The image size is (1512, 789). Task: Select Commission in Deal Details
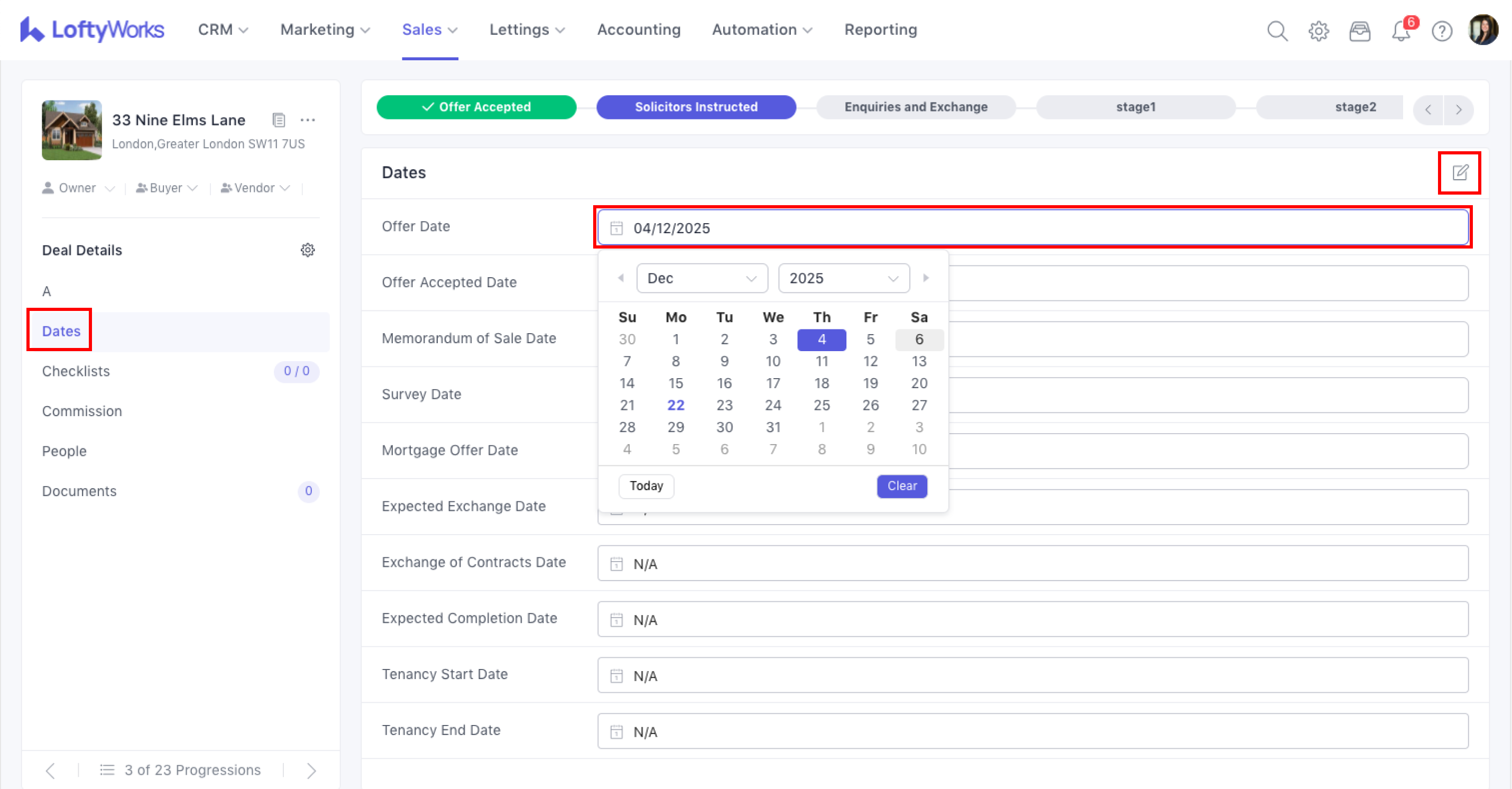(82, 411)
